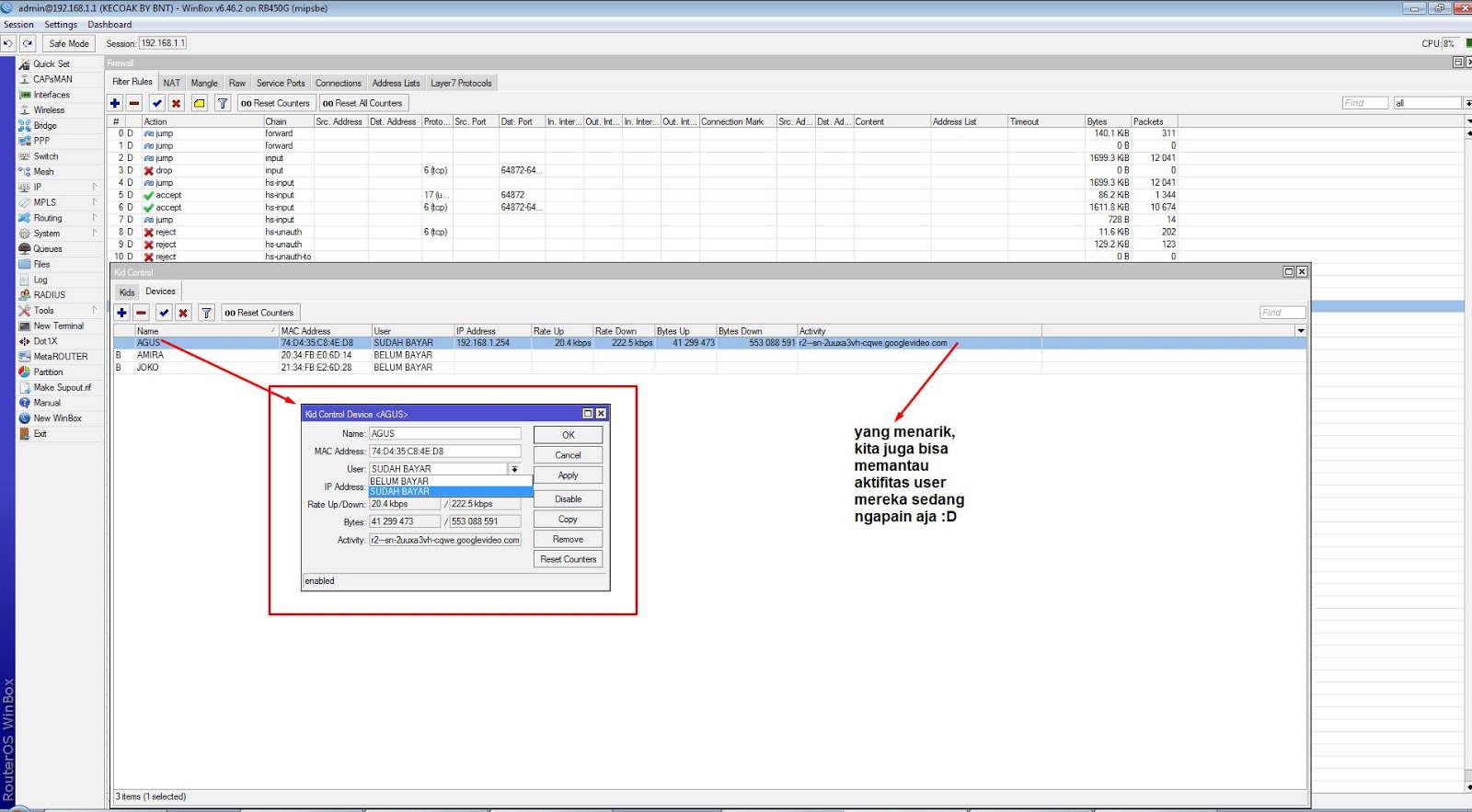Open Quick Set in the sidebar
Viewport: 1472px width, 812px height.
tap(51, 63)
